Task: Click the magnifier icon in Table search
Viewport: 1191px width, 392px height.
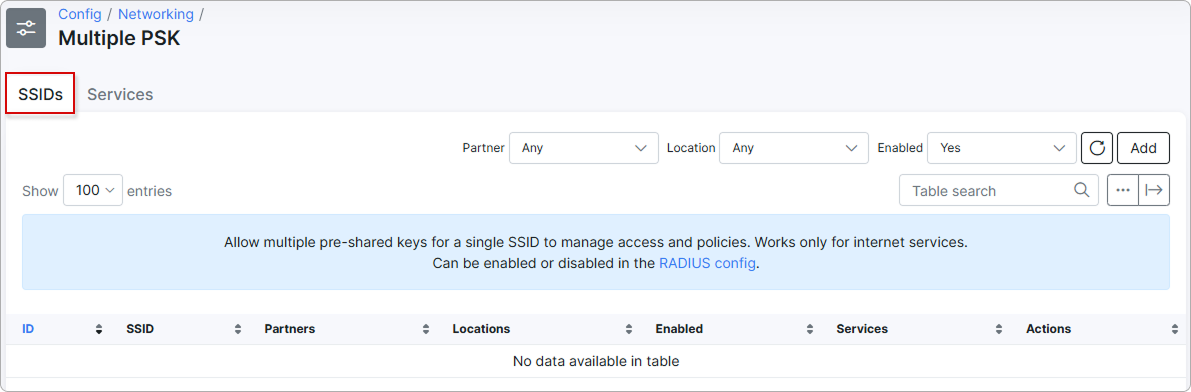Action: [1082, 190]
